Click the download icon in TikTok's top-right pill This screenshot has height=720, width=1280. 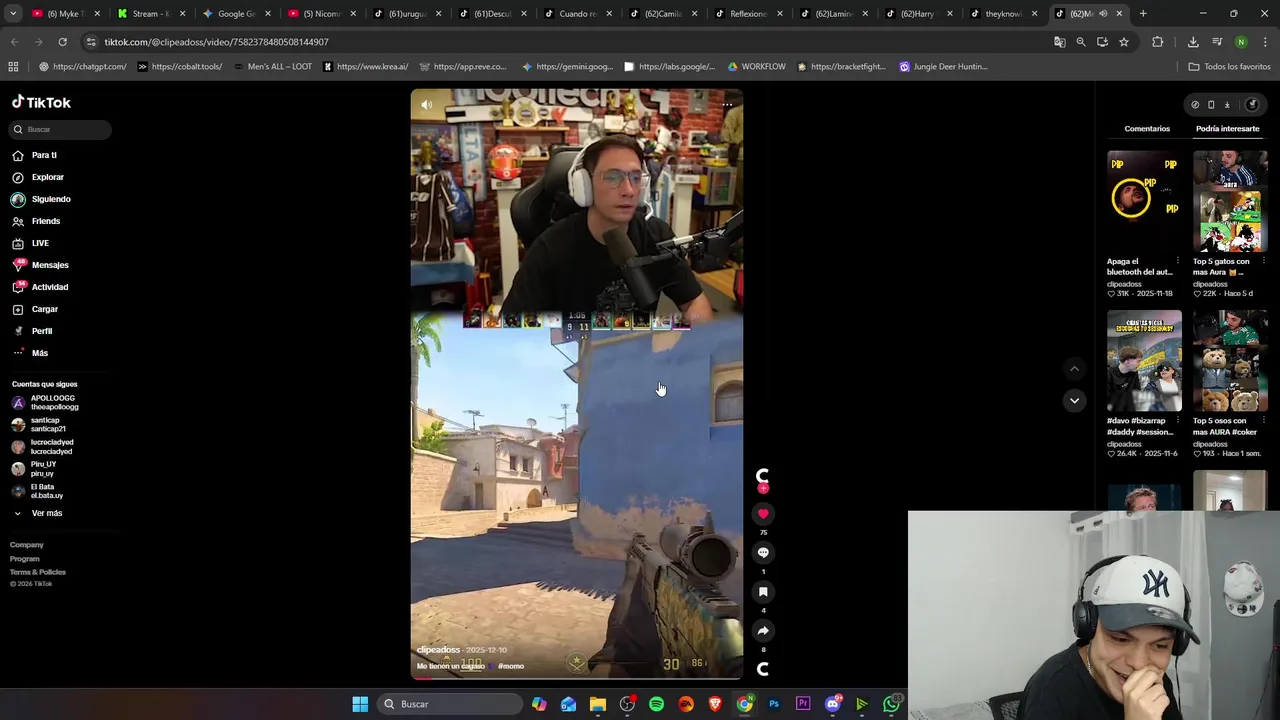[x=1227, y=105]
